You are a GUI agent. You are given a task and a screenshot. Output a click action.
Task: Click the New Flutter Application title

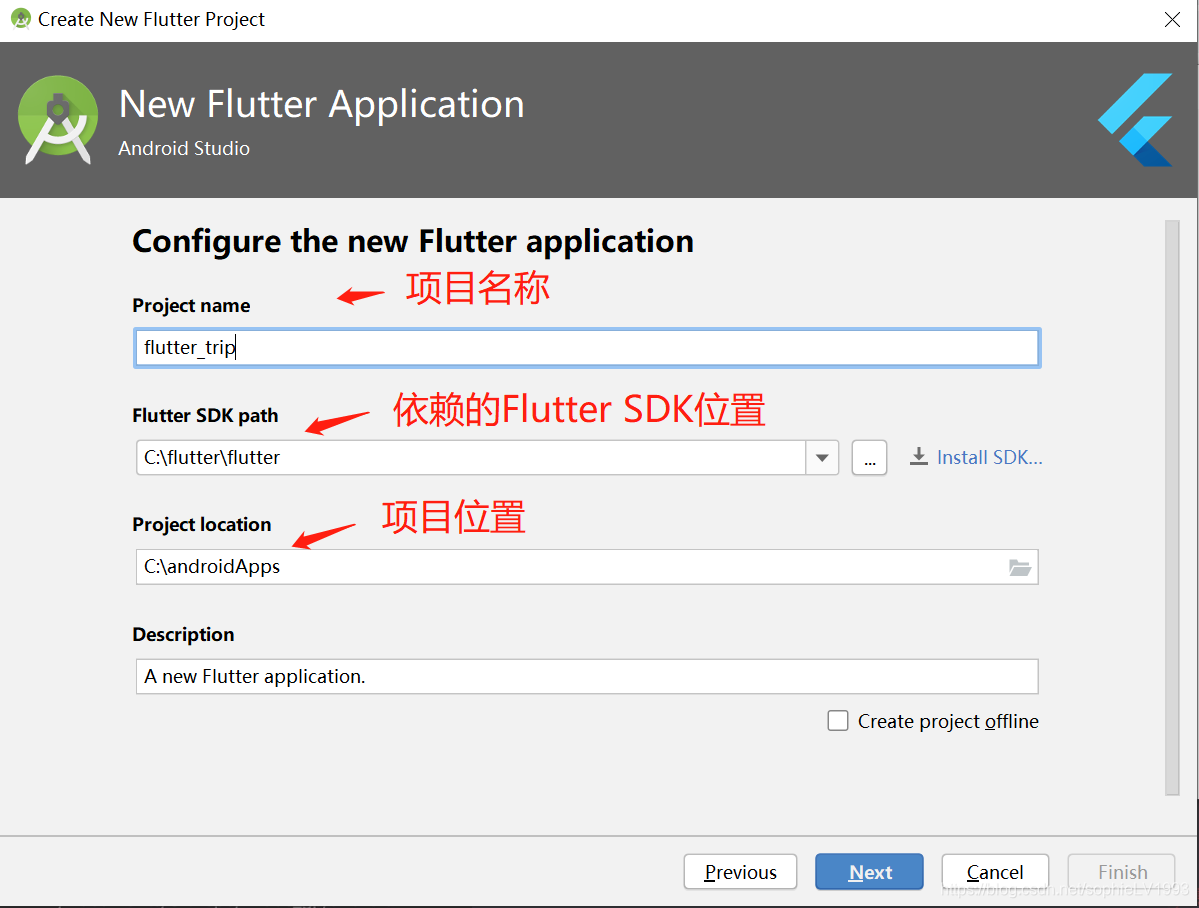322,104
